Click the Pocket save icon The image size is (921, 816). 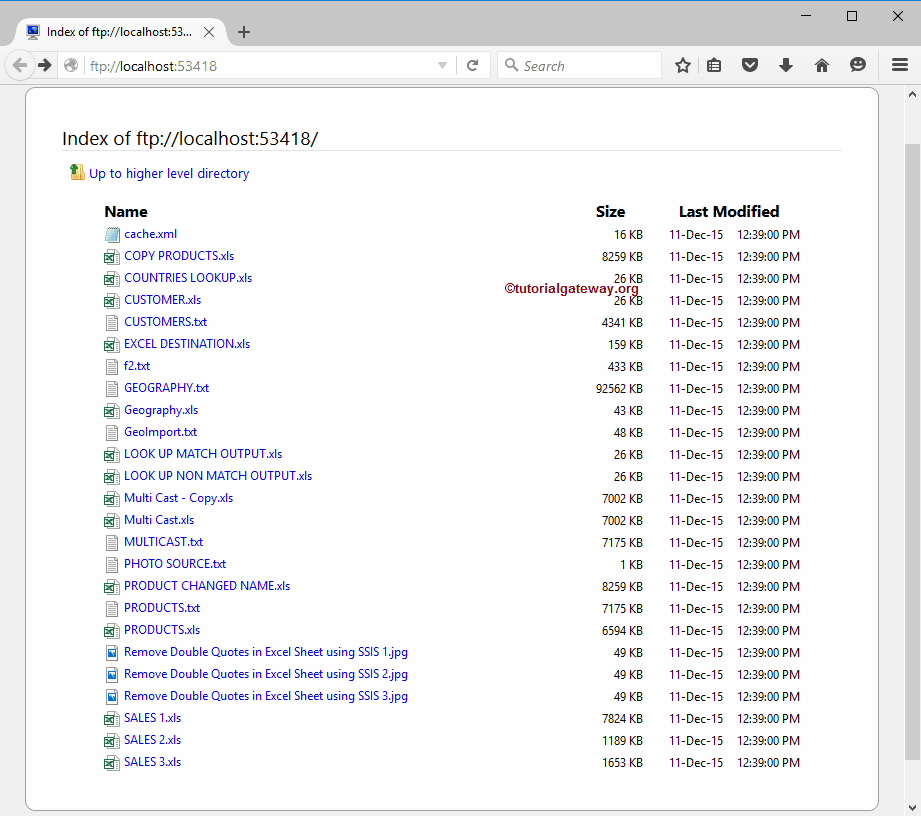click(x=749, y=66)
